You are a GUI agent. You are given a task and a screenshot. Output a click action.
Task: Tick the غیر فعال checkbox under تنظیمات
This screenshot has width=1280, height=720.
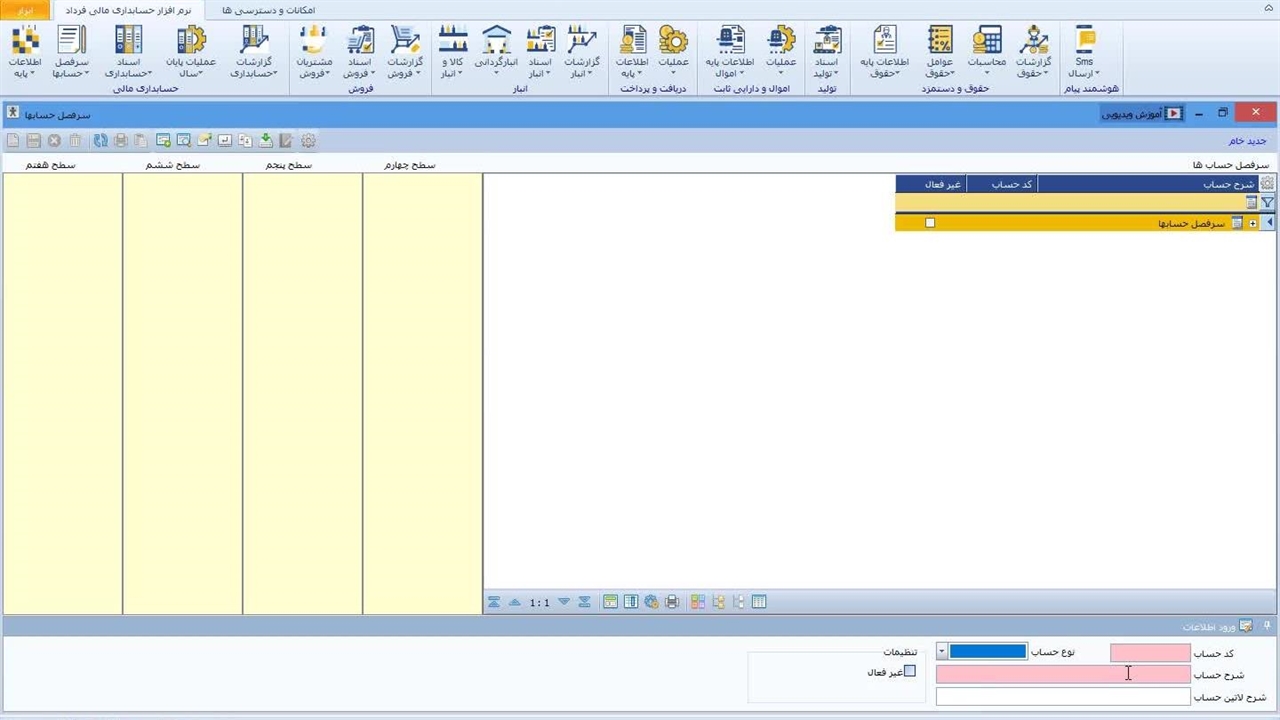click(x=909, y=672)
